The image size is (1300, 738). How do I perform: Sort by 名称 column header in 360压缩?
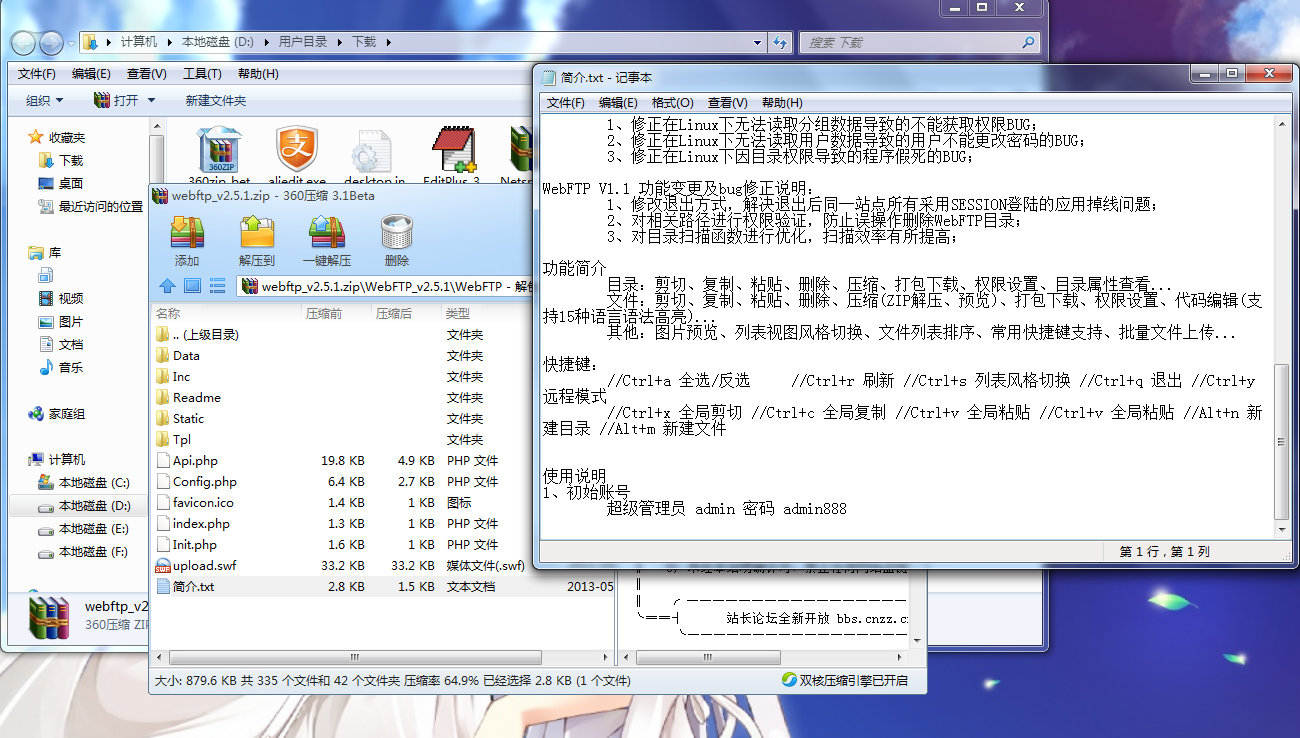[226, 313]
